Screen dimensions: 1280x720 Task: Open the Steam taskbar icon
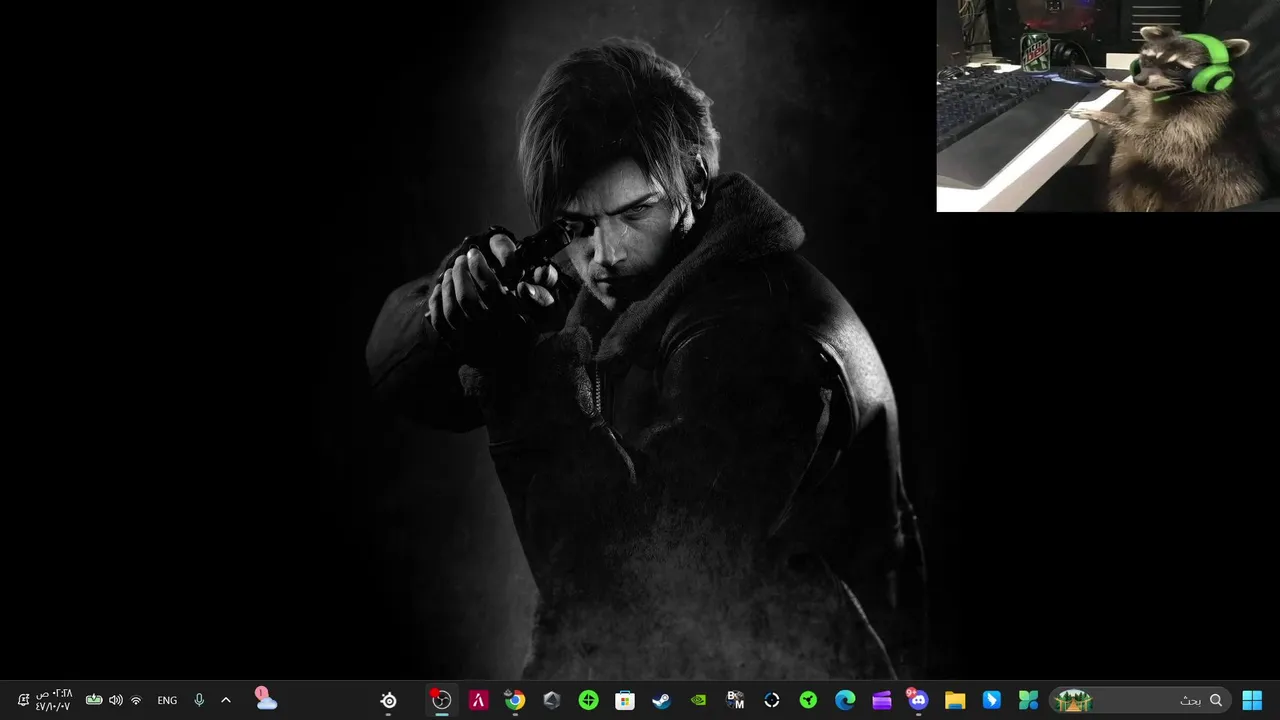pyautogui.click(x=661, y=700)
